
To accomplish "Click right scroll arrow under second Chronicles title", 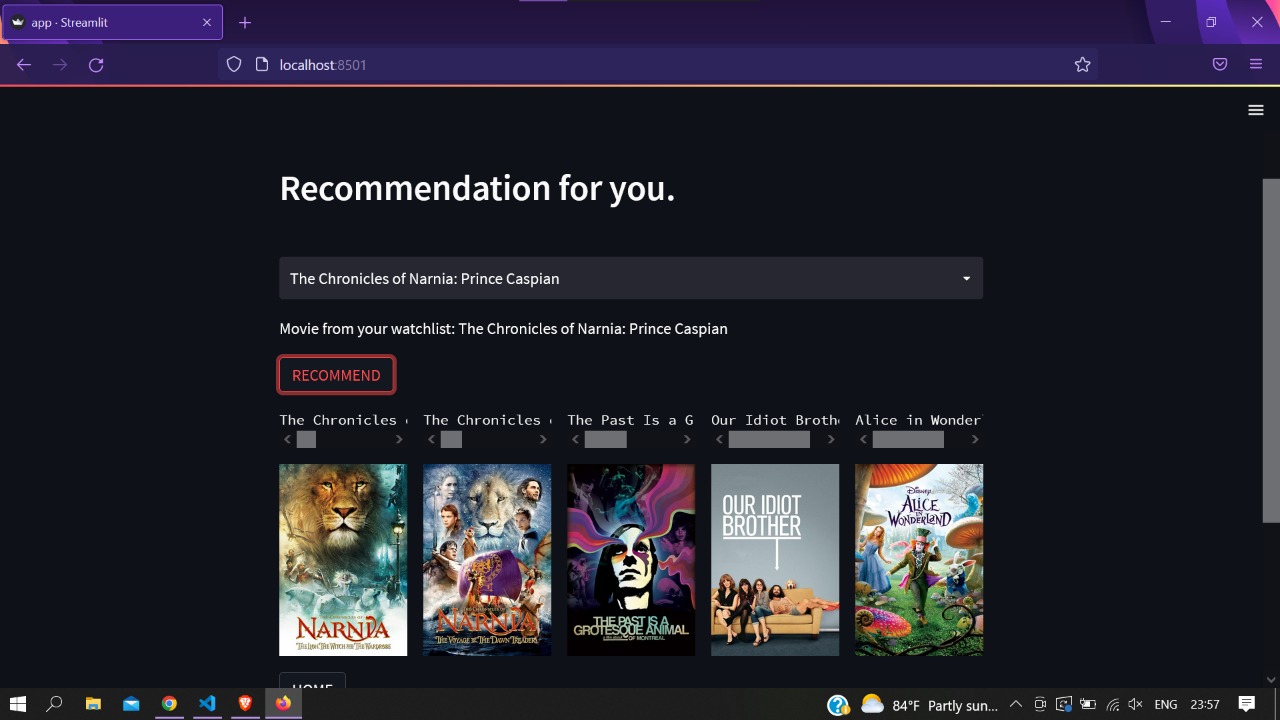I will [x=543, y=439].
